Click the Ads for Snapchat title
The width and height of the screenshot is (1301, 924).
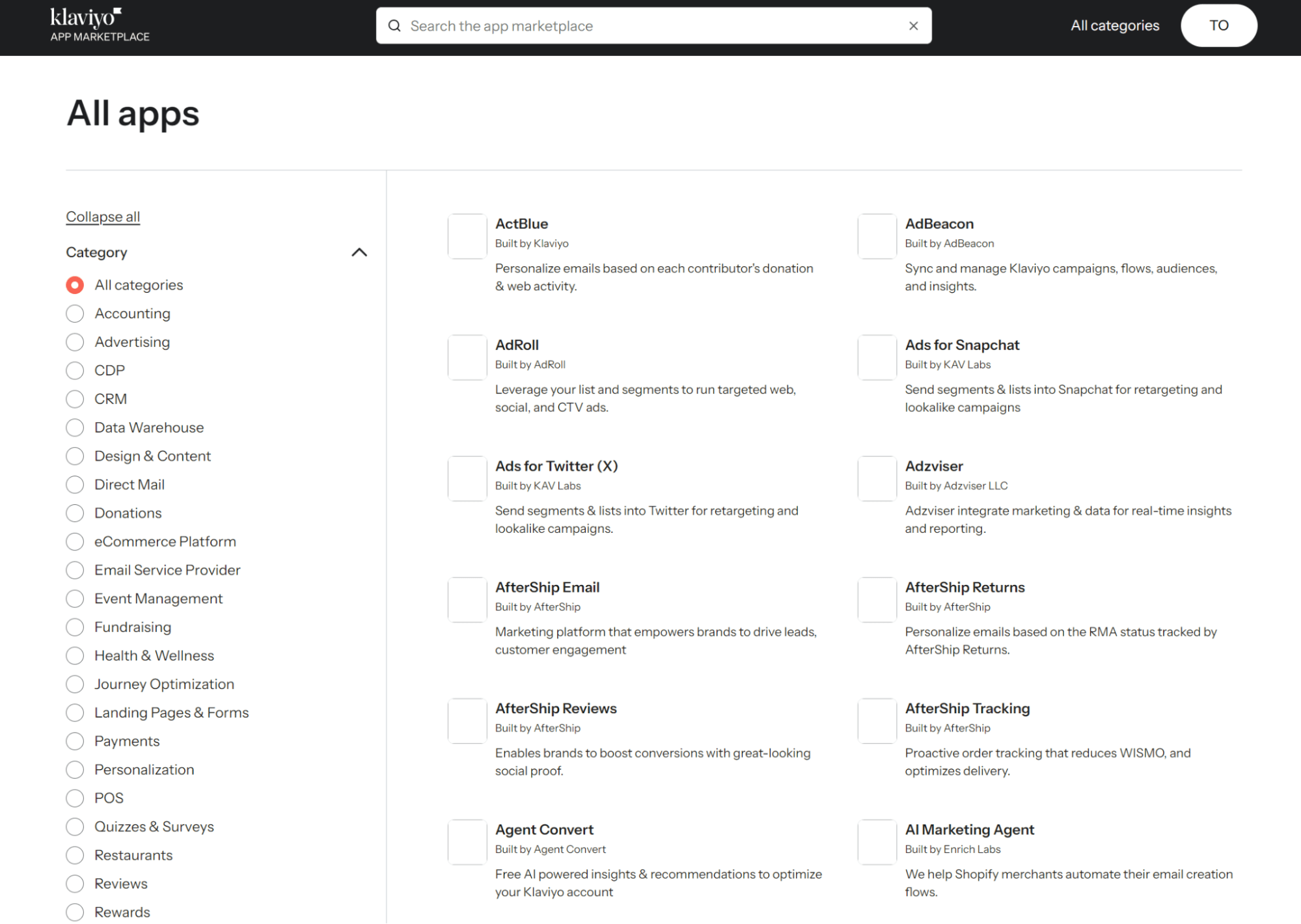962,345
